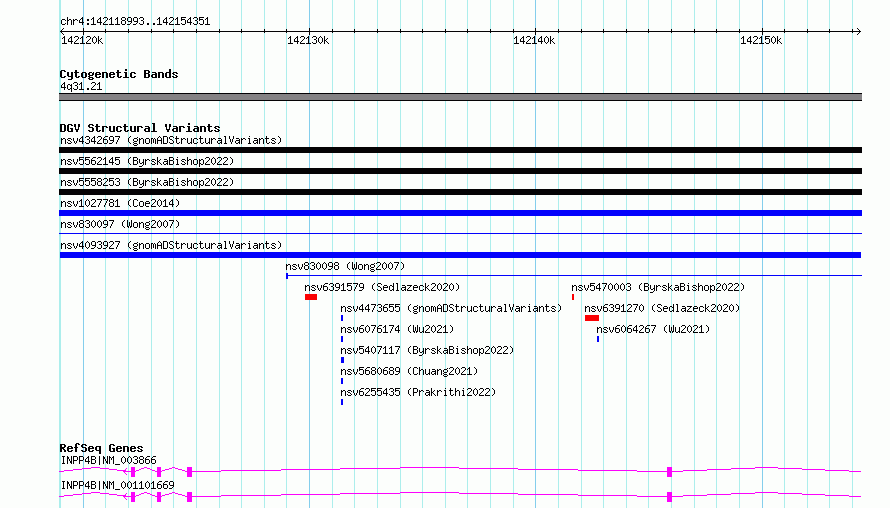Click the black bar under nsv5562145
Screen dimensions: 890x508
coord(460,171)
